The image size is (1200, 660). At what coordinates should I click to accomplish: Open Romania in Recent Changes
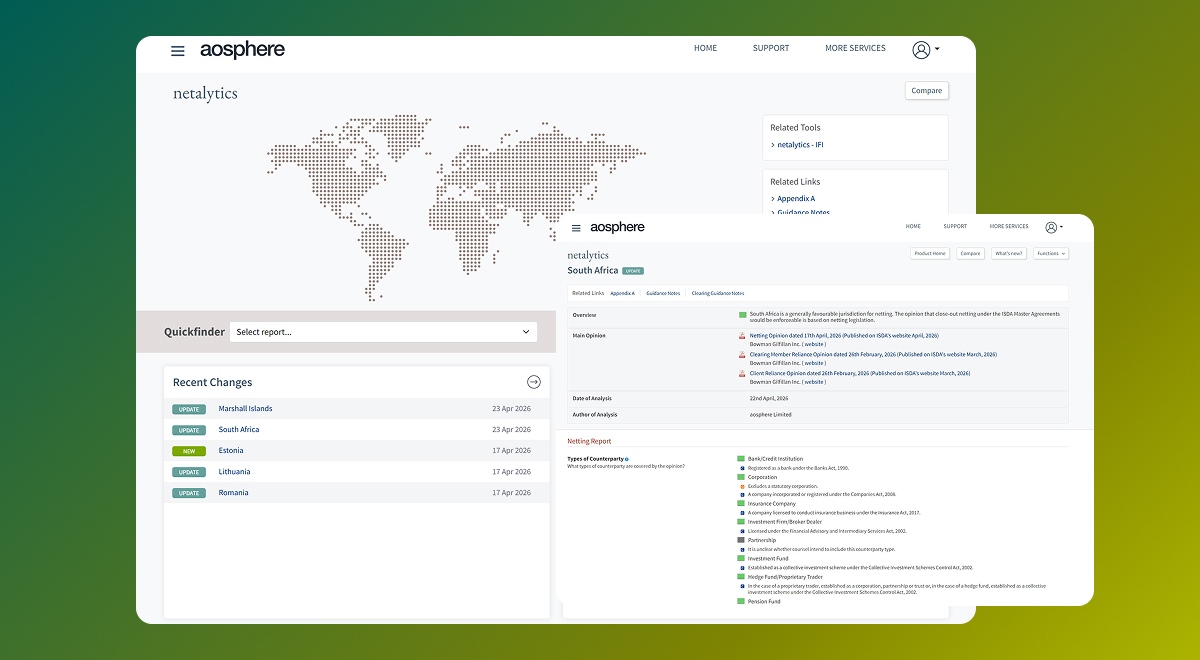[233, 493]
